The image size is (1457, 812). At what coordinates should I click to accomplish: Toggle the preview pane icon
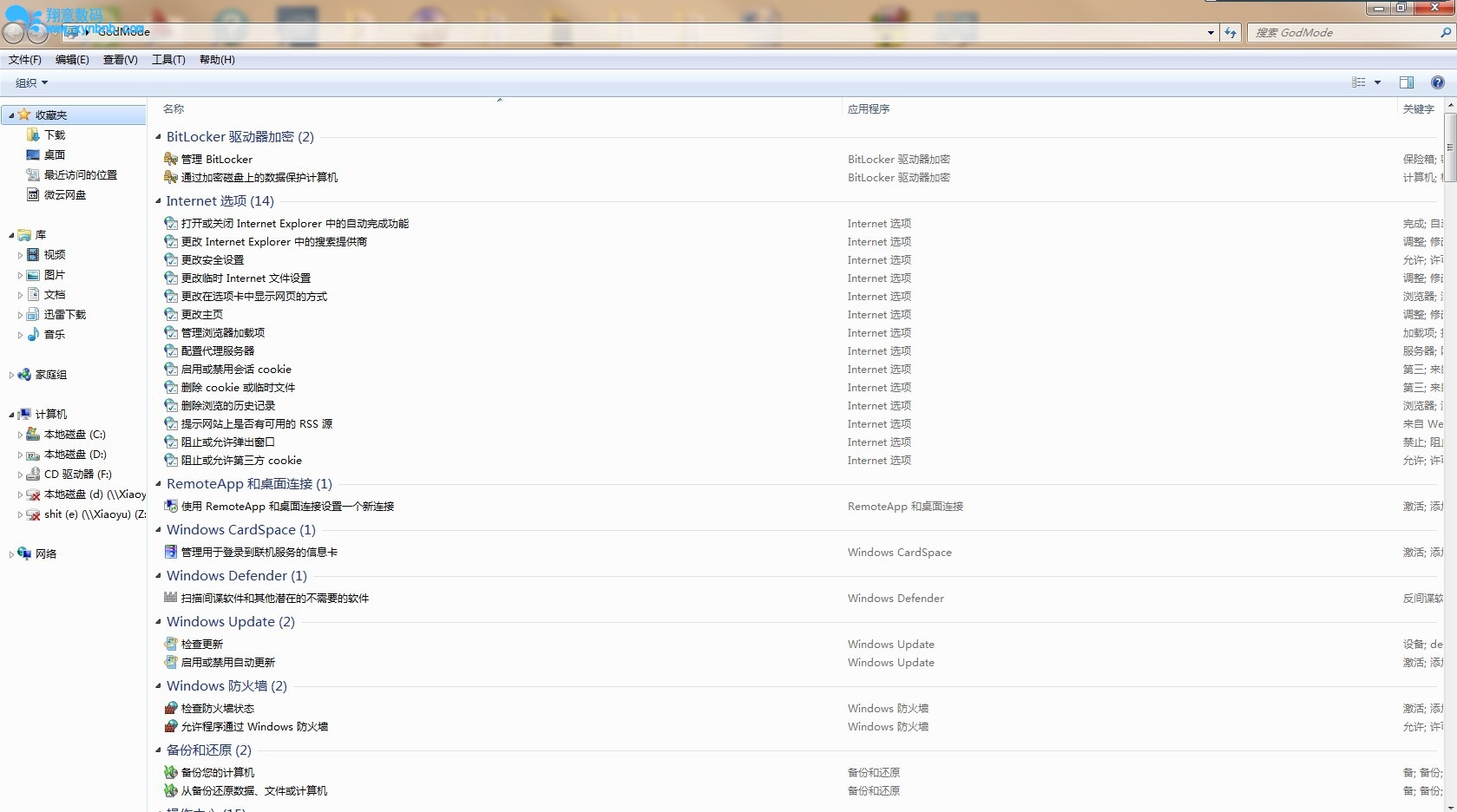point(1407,82)
